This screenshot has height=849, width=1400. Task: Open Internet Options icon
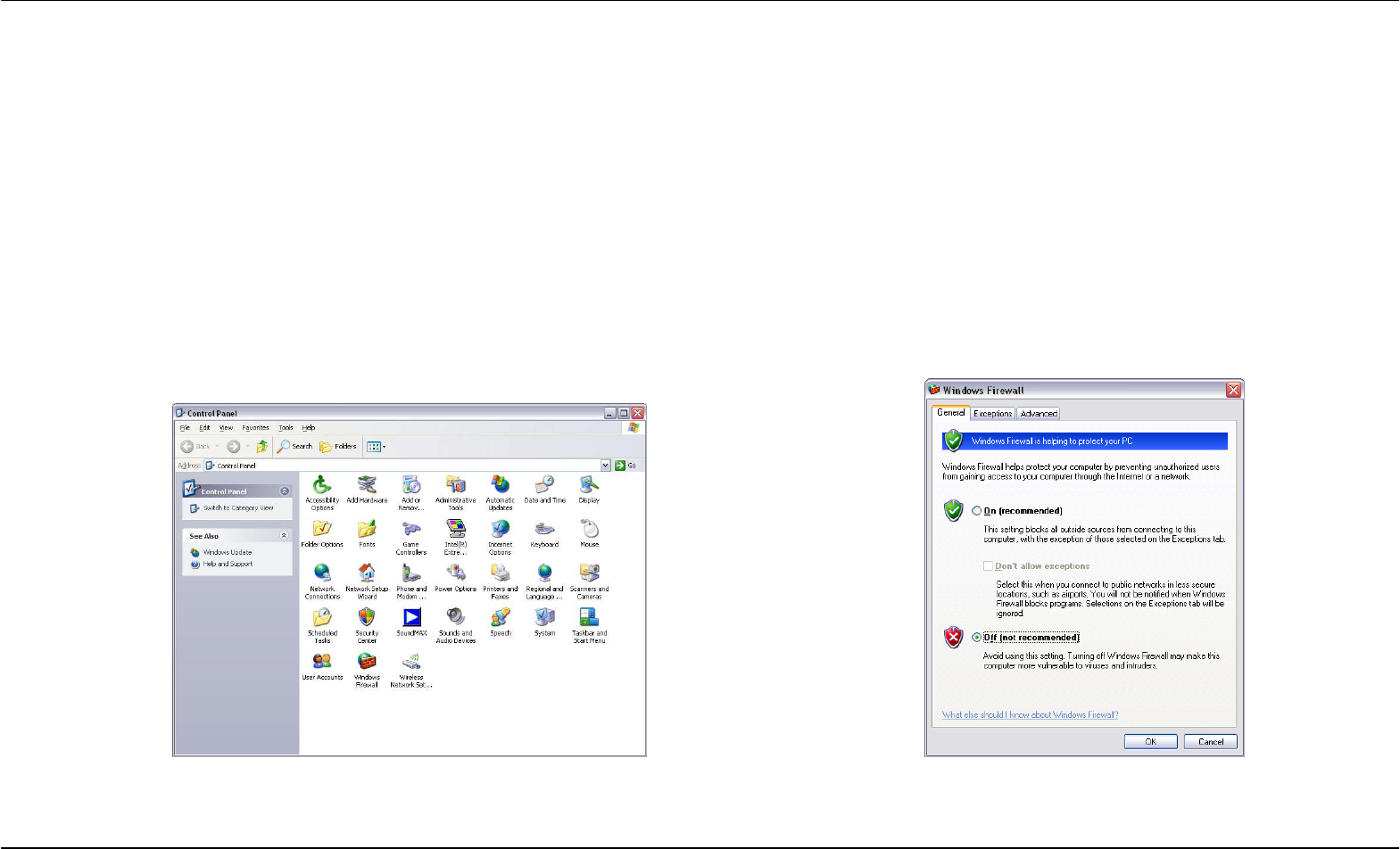tap(501, 537)
